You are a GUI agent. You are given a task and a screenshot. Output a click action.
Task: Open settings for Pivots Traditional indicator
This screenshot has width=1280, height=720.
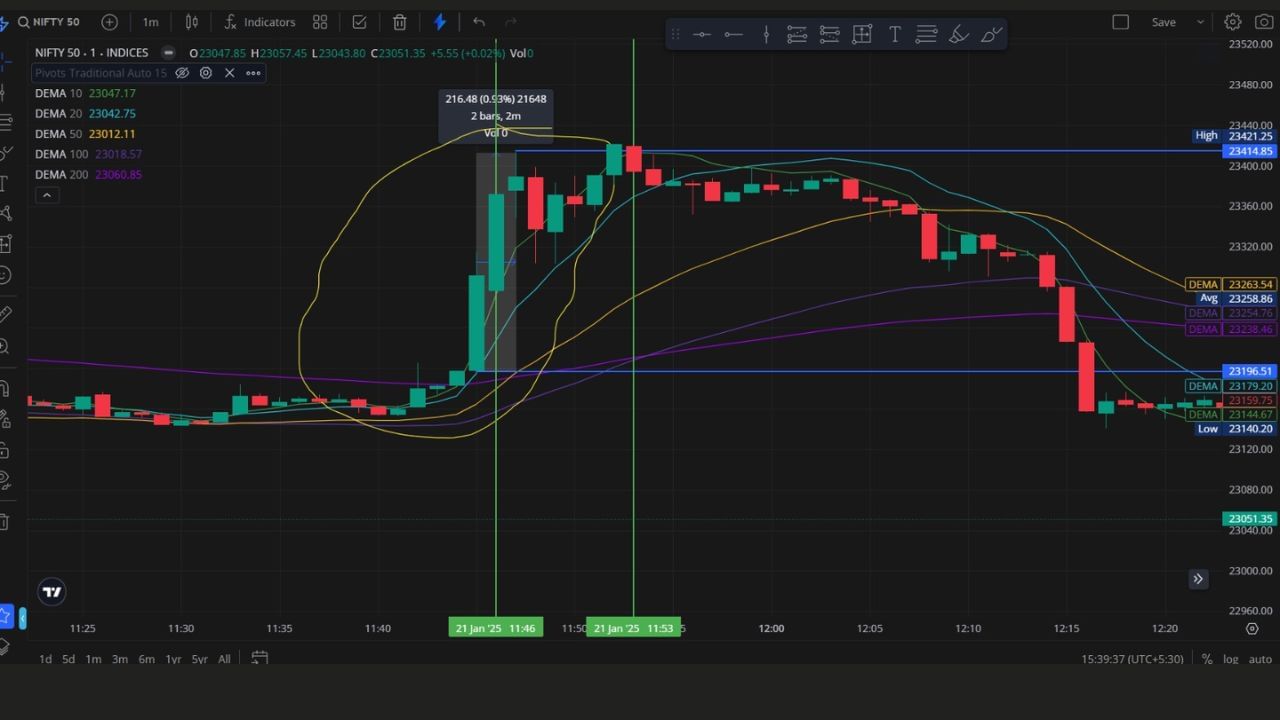[x=206, y=73]
